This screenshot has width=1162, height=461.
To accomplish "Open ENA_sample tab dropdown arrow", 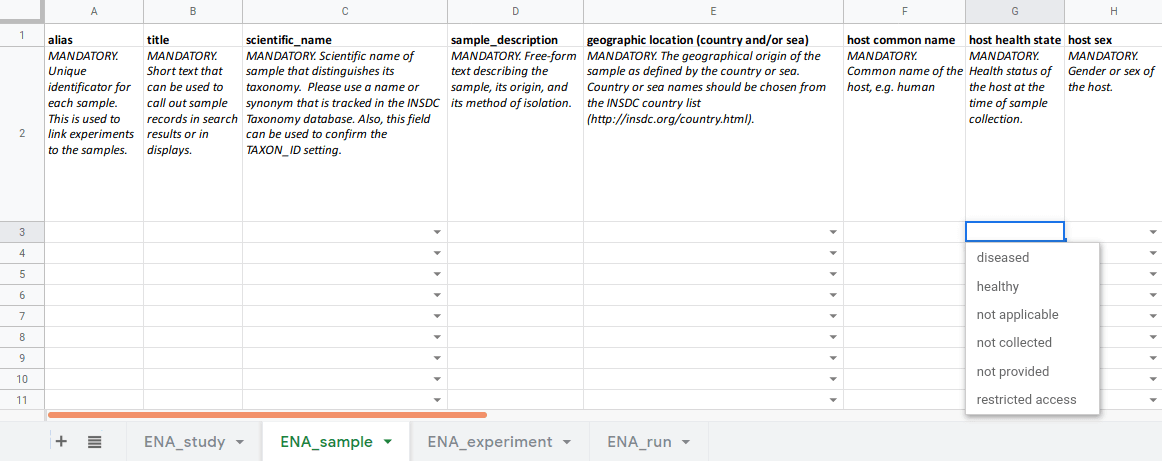I will tap(388, 442).
